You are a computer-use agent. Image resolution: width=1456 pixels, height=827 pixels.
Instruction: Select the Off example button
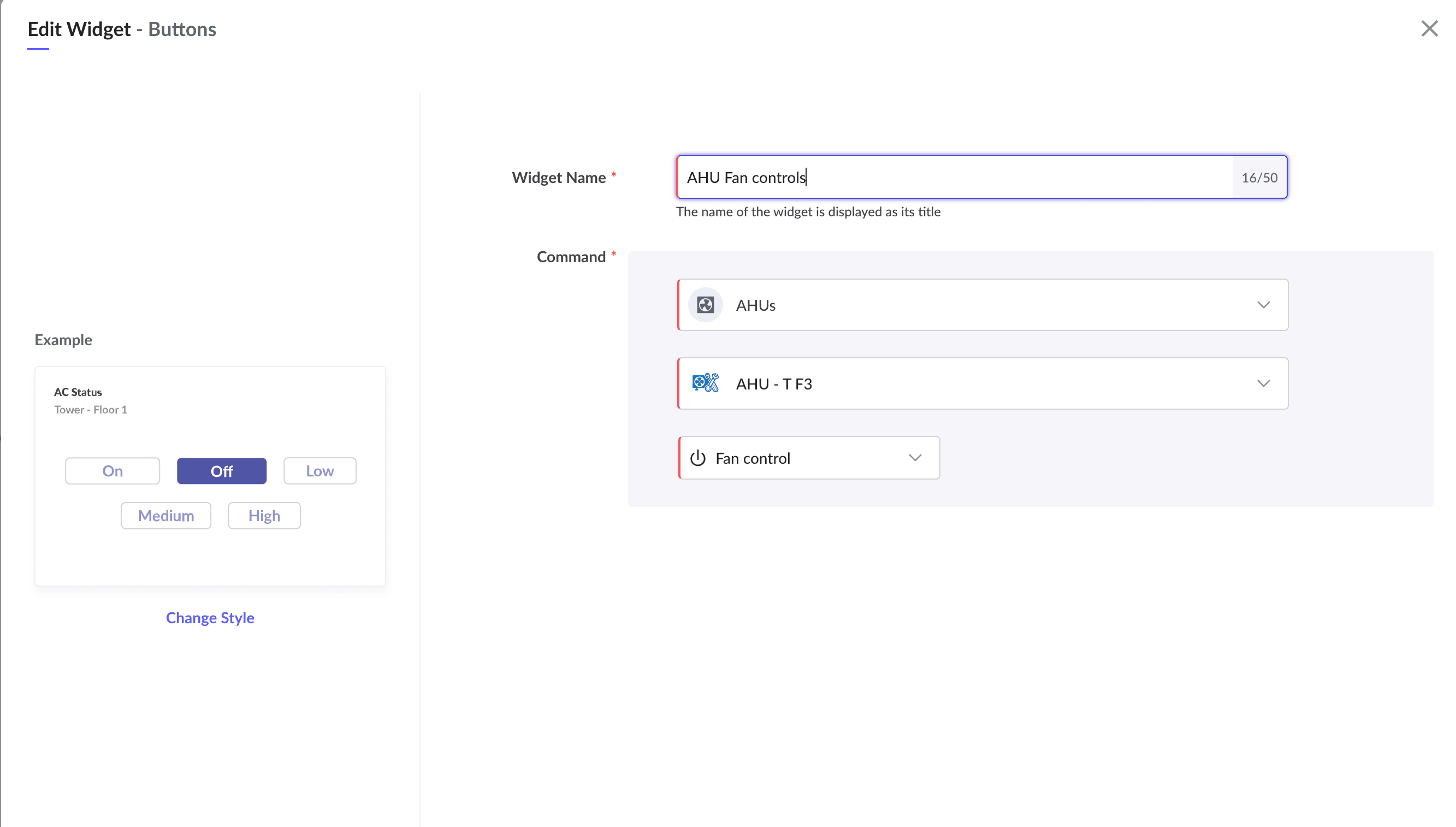[x=222, y=471]
